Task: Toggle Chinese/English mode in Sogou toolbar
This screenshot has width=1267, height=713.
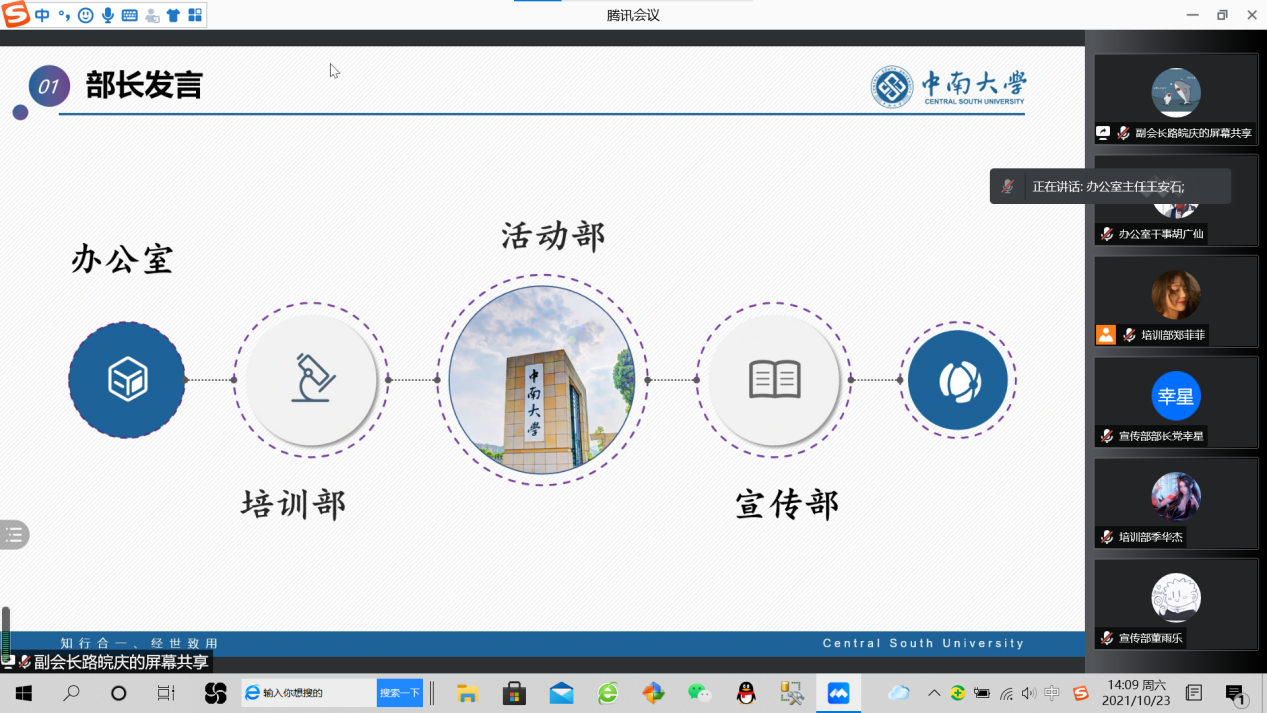Action: pos(42,15)
